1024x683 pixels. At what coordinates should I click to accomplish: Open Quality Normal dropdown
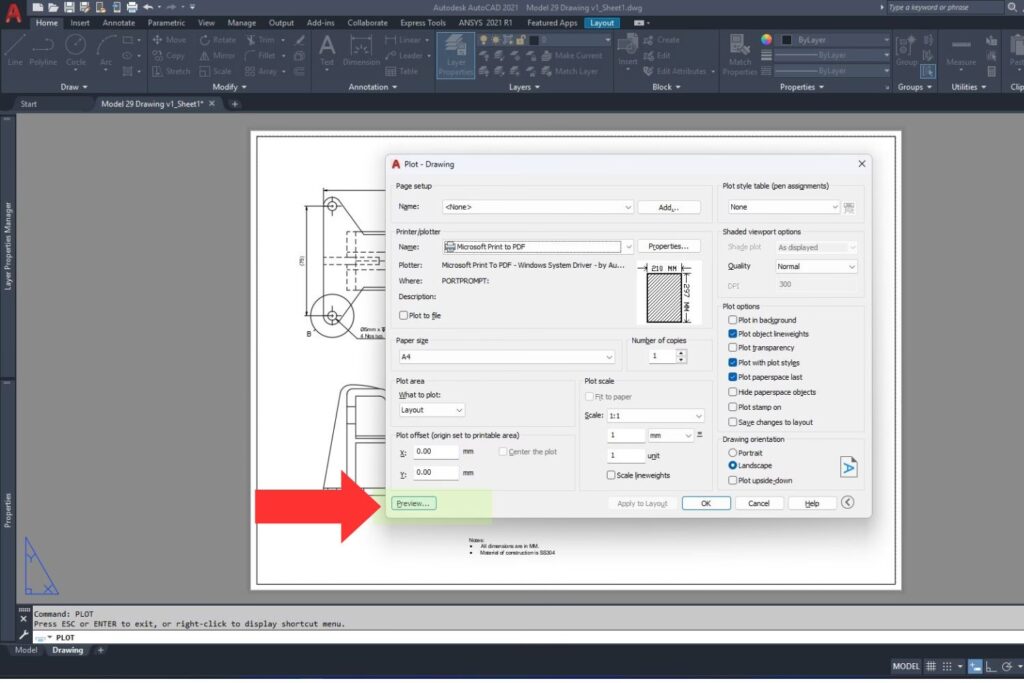[816, 266]
